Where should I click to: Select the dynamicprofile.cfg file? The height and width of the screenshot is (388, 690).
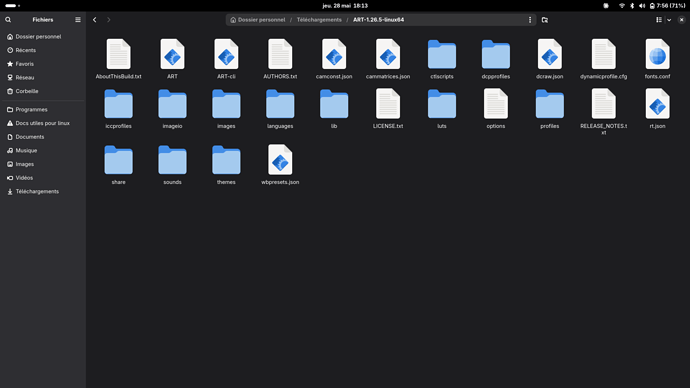604,59
